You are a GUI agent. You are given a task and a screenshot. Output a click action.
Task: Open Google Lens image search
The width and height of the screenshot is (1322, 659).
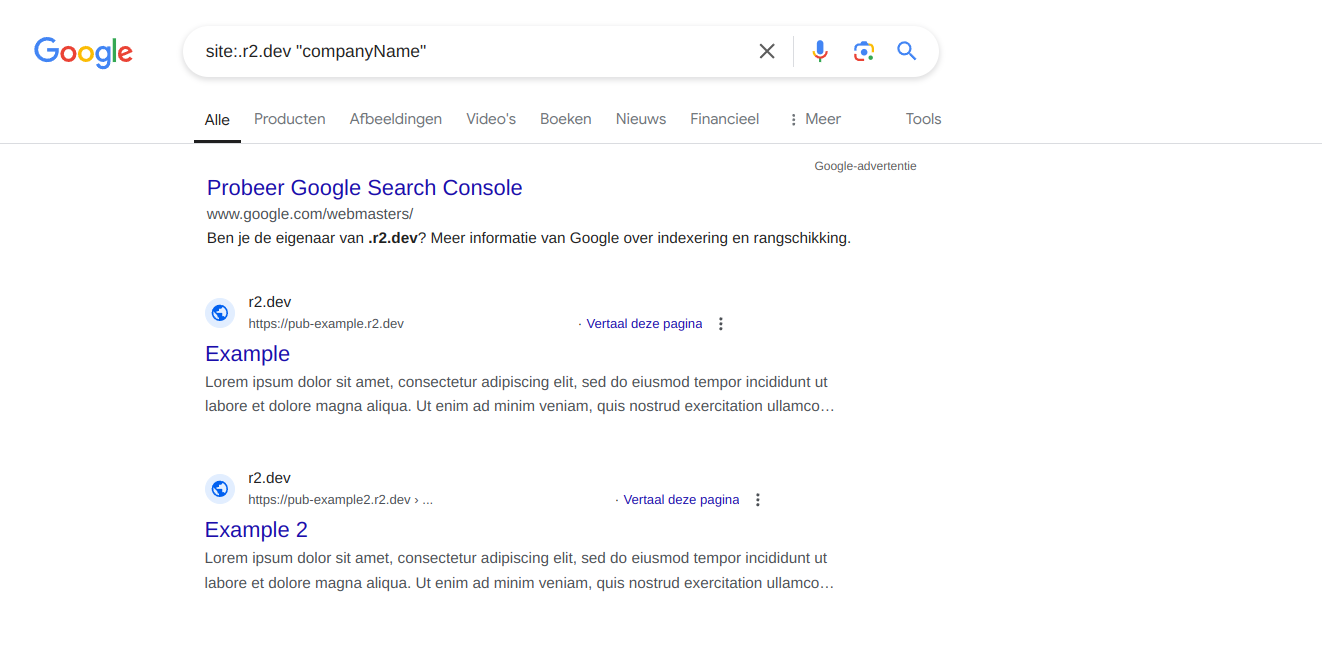(x=864, y=51)
